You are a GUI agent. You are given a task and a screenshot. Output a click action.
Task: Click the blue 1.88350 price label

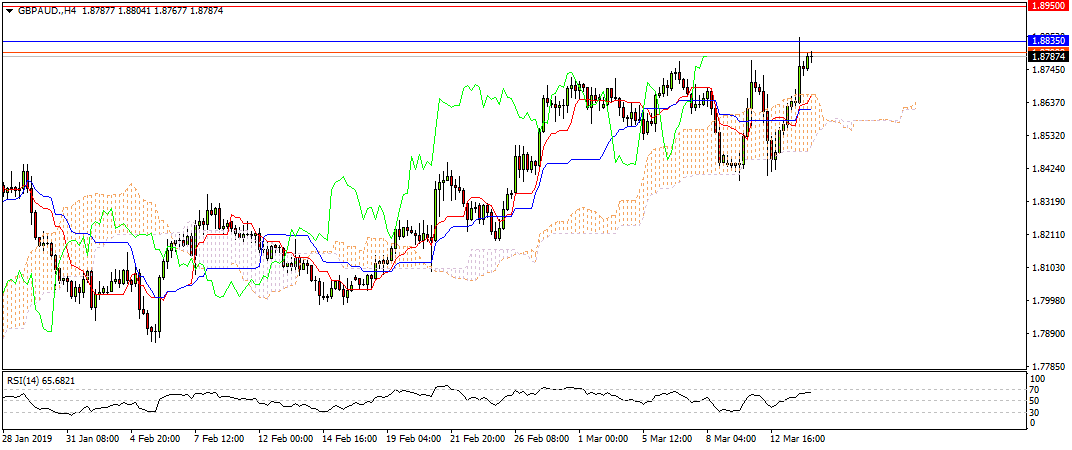1049,41
